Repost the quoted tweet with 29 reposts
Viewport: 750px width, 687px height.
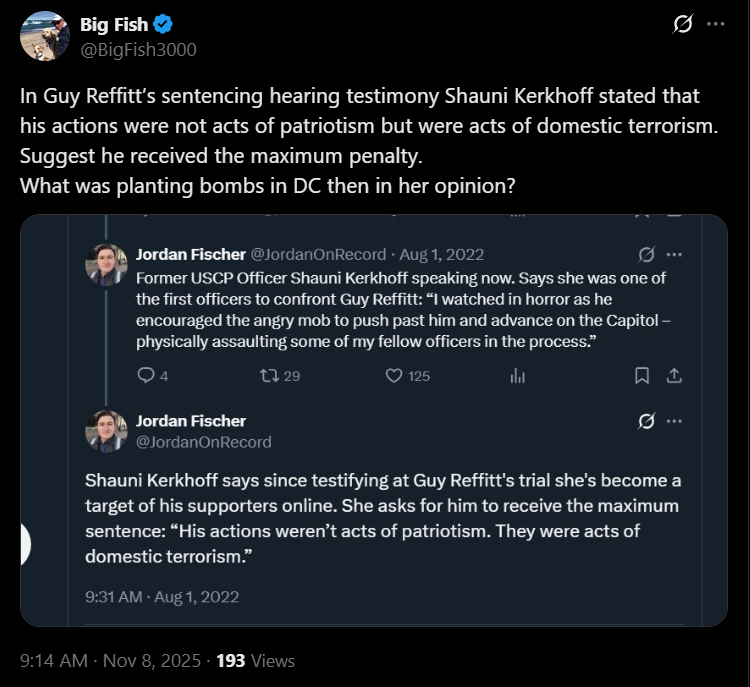pyautogui.click(x=268, y=375)
